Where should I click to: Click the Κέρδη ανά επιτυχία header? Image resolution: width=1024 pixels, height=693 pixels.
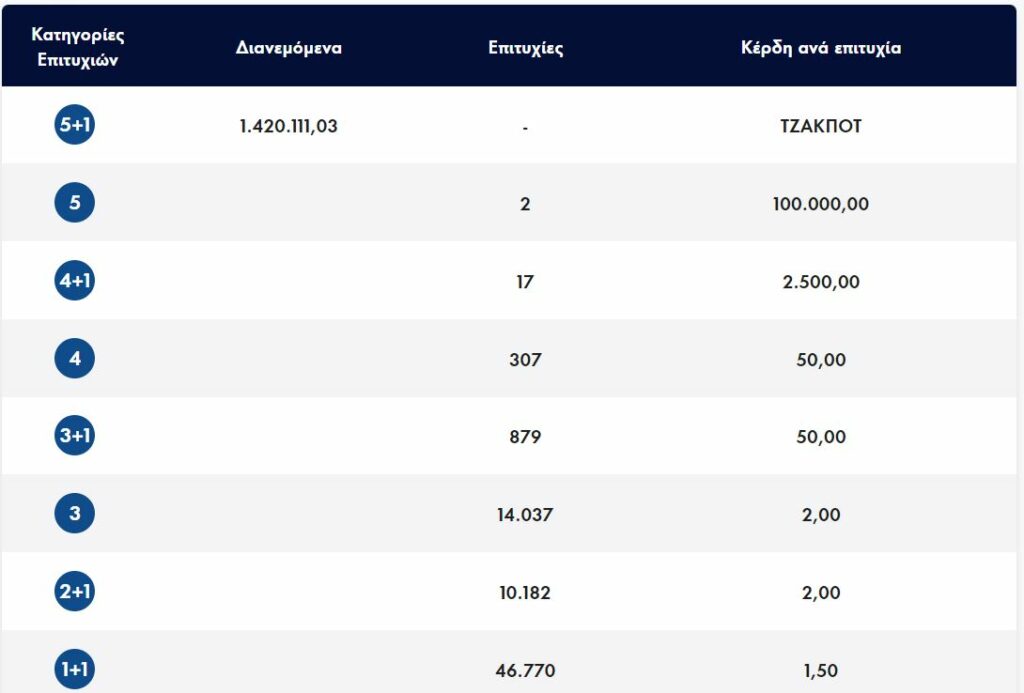point(821,48)
